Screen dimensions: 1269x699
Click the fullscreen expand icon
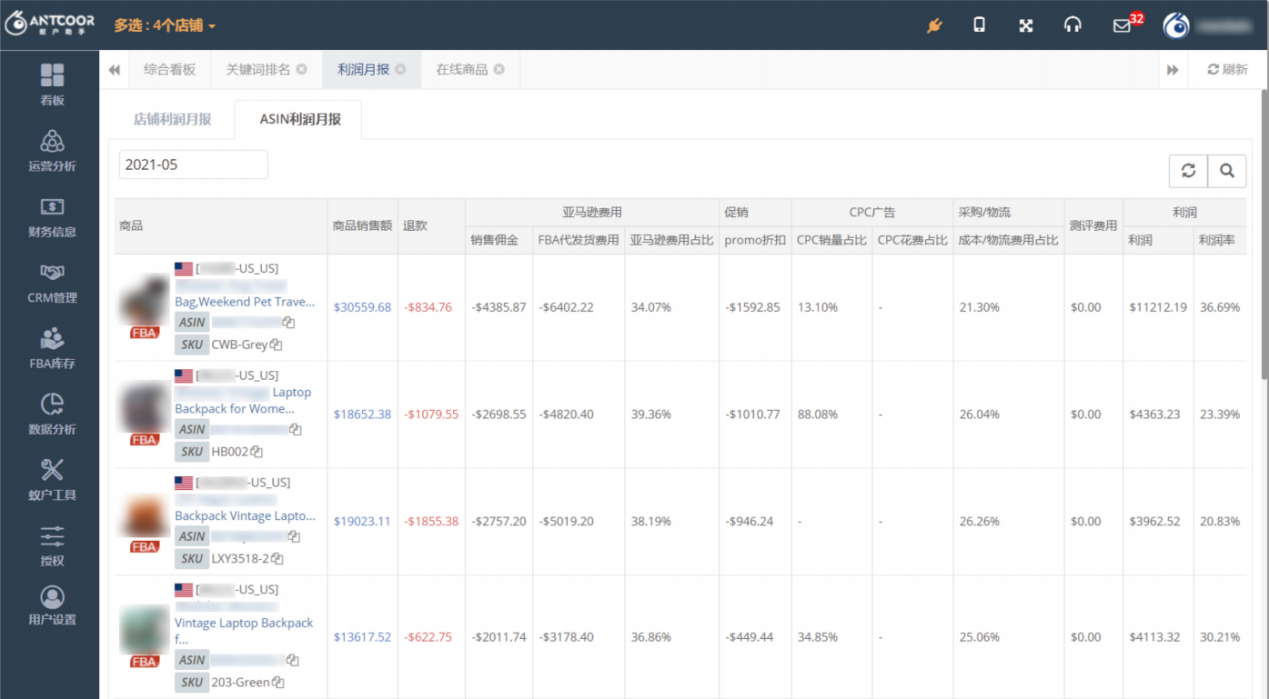point(1025,25)
